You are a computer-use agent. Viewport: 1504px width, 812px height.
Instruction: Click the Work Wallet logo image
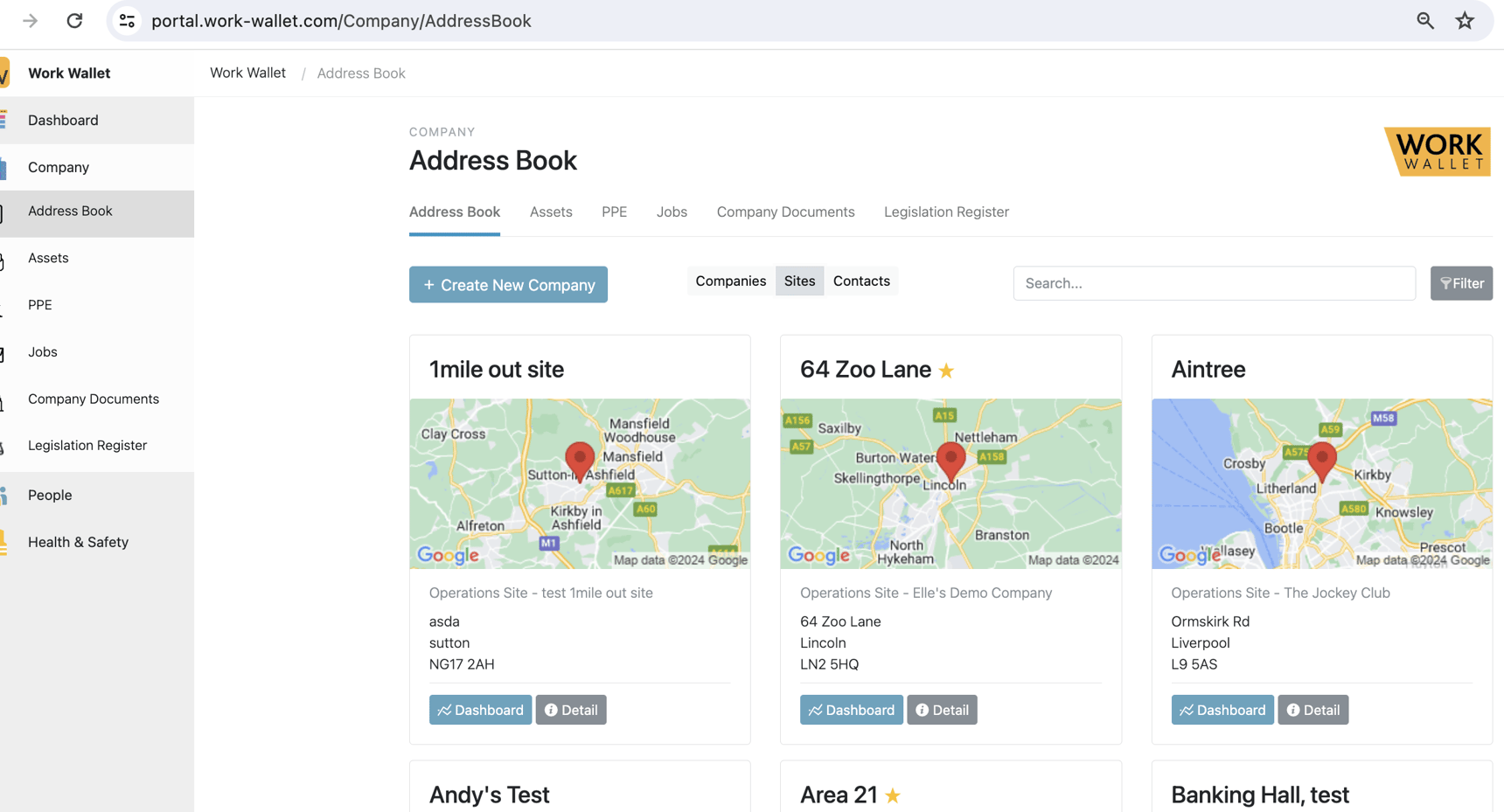1437,151
